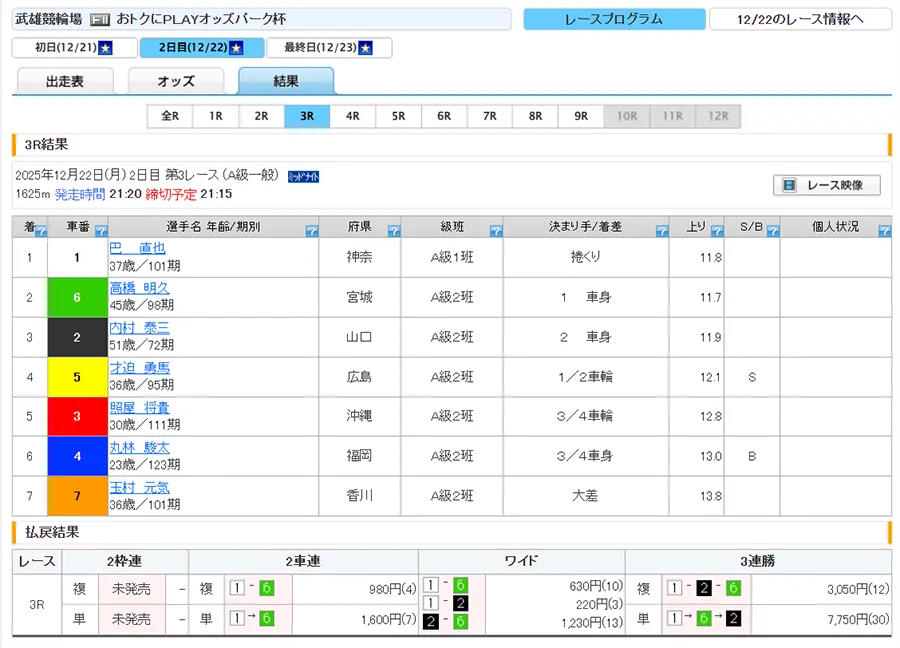Click the help icon in 個人状況 column header

[x=884, y=231]
